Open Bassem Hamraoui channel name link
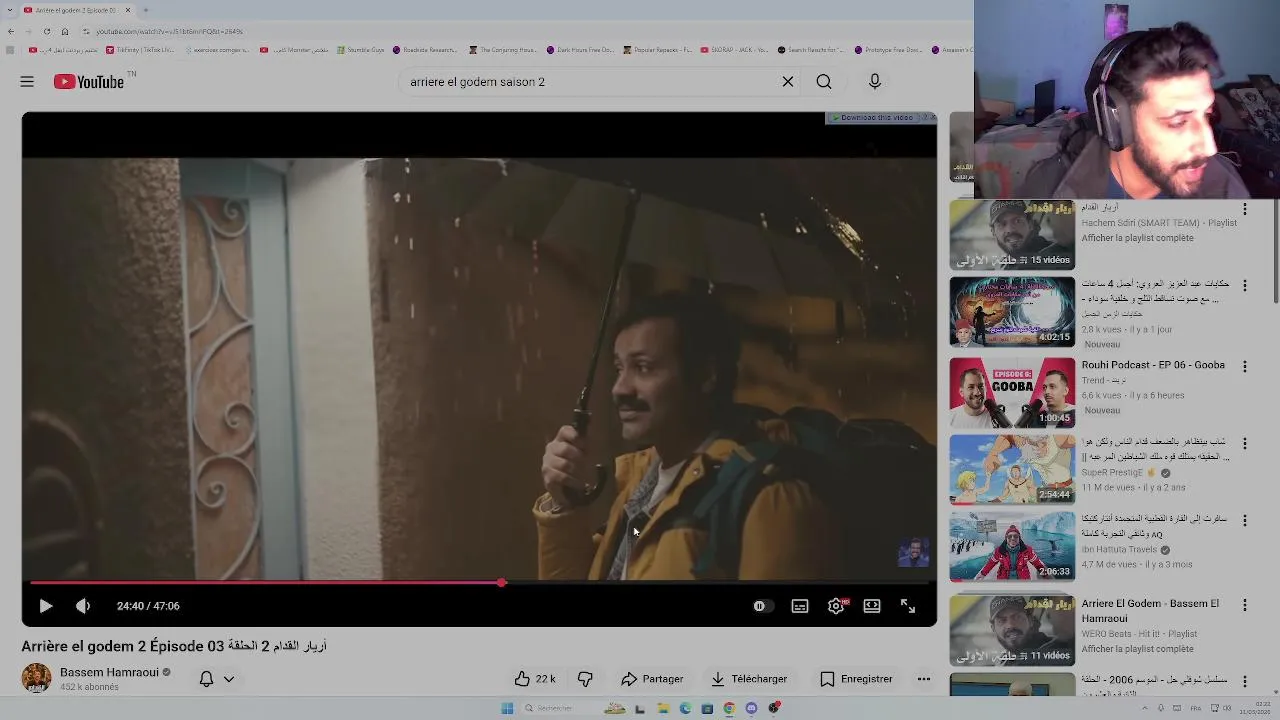 (x=109, y=672)
